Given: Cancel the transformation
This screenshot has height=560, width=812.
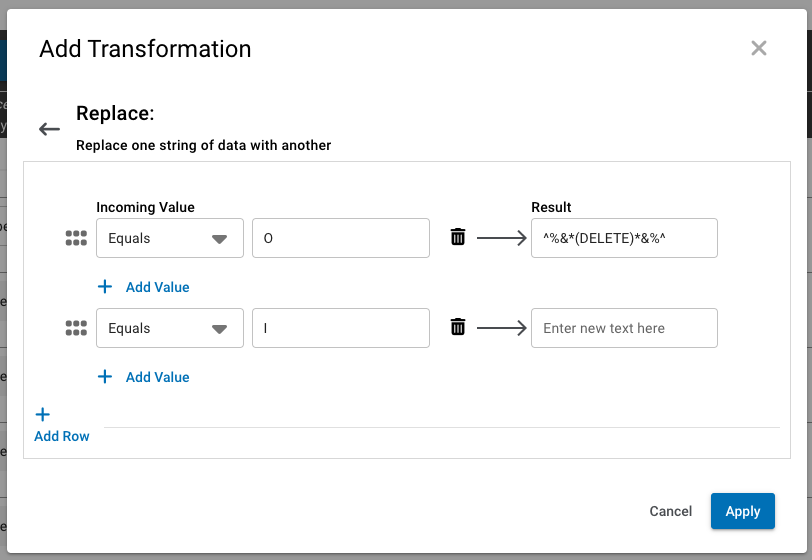Looking at the screenshot, I should tap(671, 511).
